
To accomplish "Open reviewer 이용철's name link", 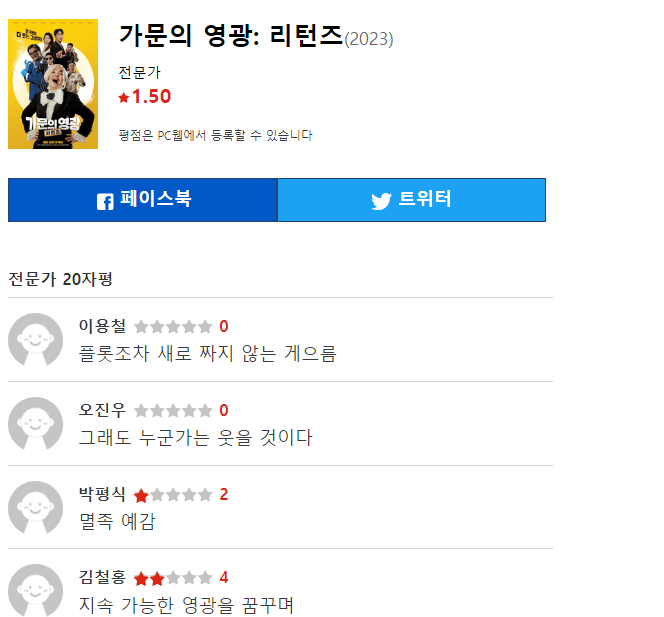I will pos(102,326).
